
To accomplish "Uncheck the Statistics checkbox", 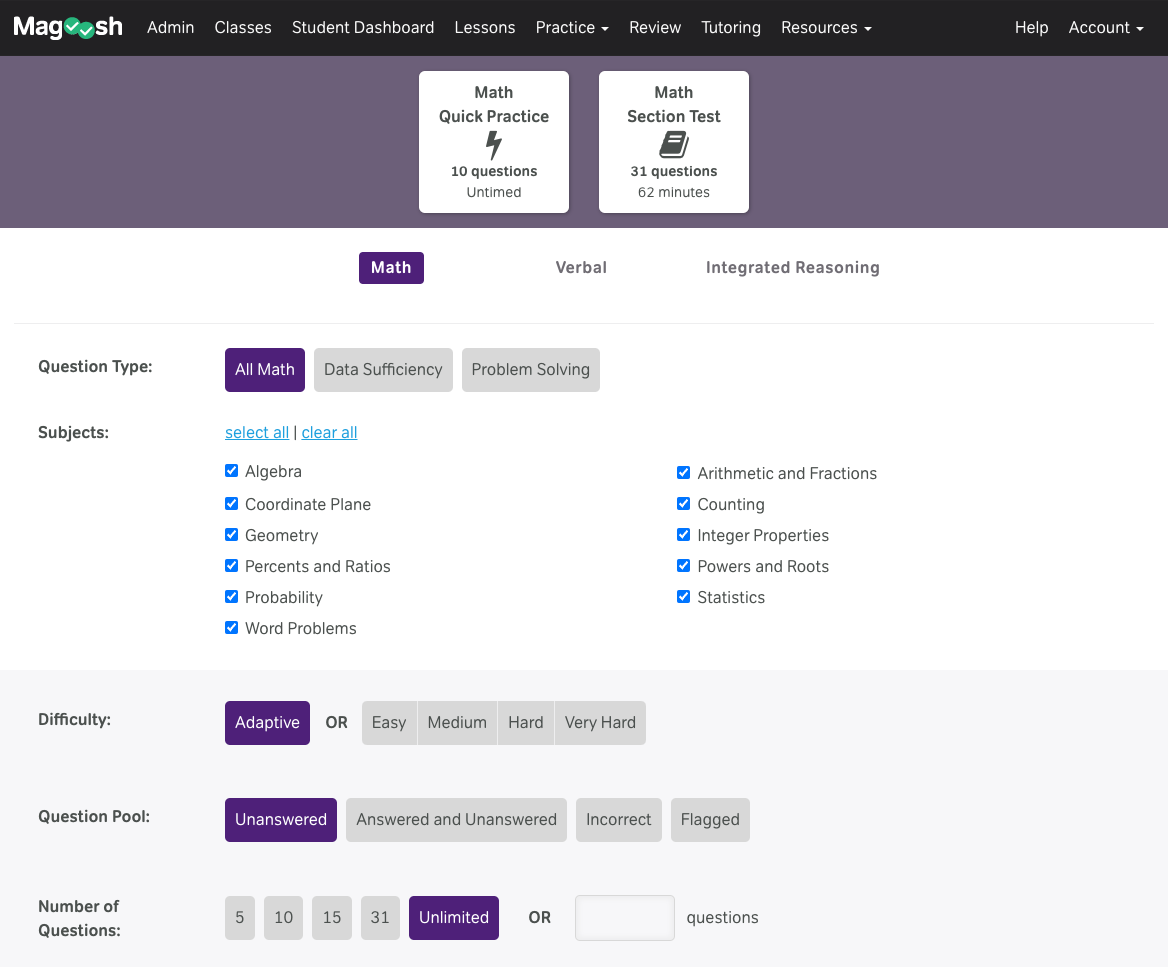I will (x=684, y=597).
